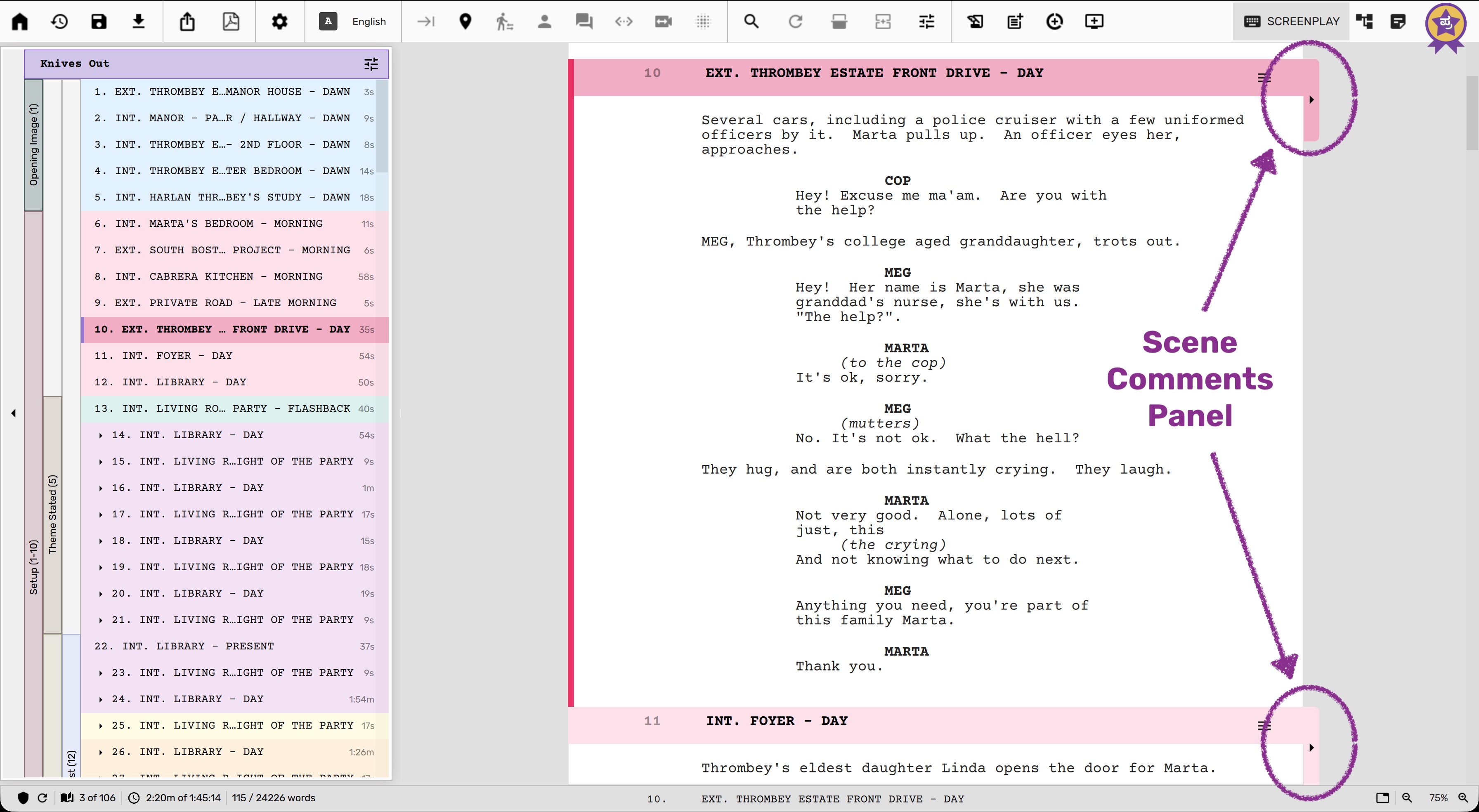The height and width of the screenshot is (812, 1479).
Task: Open Knives Out panel options sliders
Action: [x=371, y=64]
